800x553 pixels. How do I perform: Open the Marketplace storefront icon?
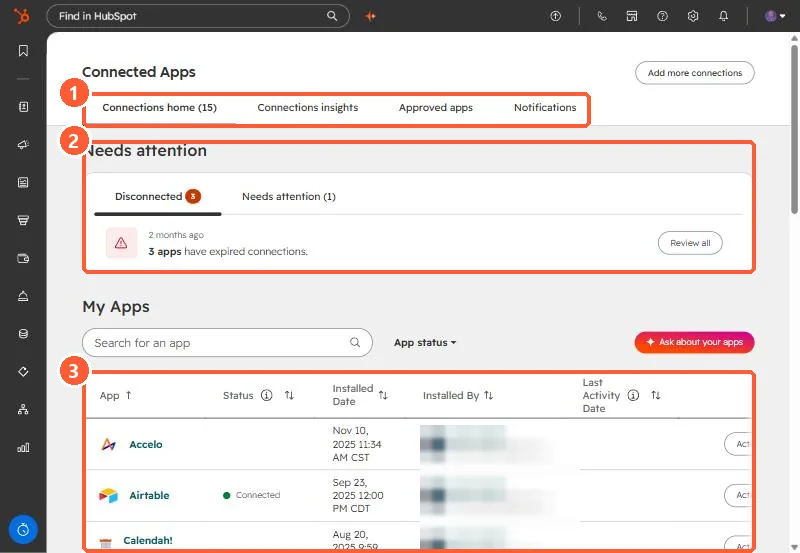tap(632, 16)
